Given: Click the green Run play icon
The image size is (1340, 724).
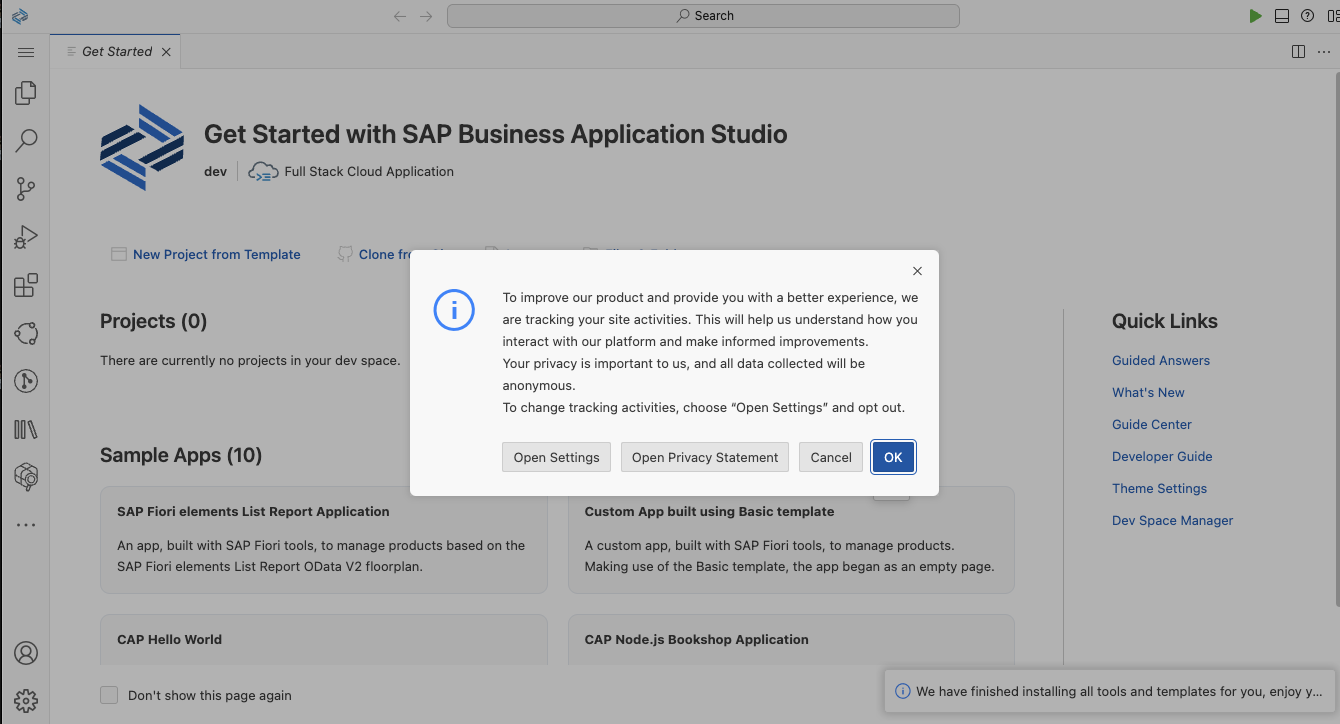Looking at the screenshot, I should click(1255, 16).
